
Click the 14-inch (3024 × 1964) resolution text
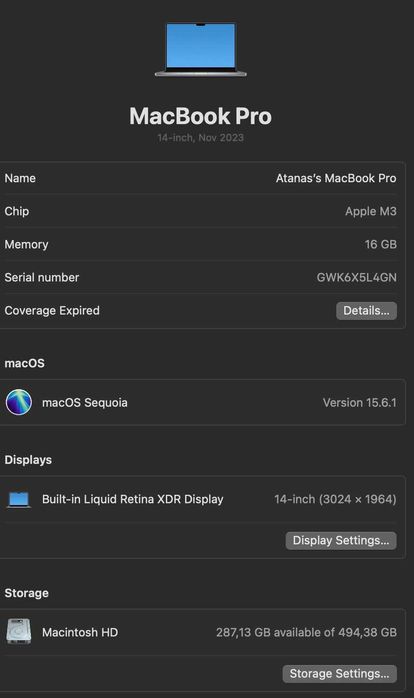point(335,499)
